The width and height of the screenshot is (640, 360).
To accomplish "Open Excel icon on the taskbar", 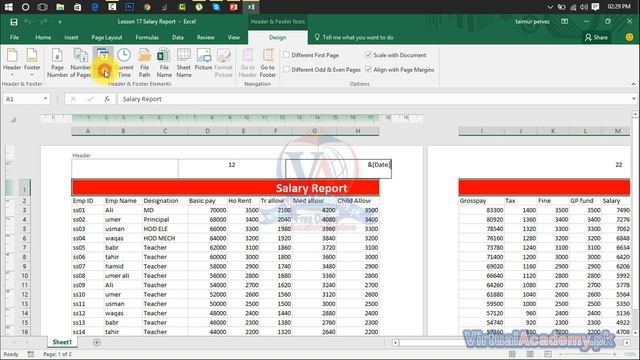I will click(x=251, y=7).
